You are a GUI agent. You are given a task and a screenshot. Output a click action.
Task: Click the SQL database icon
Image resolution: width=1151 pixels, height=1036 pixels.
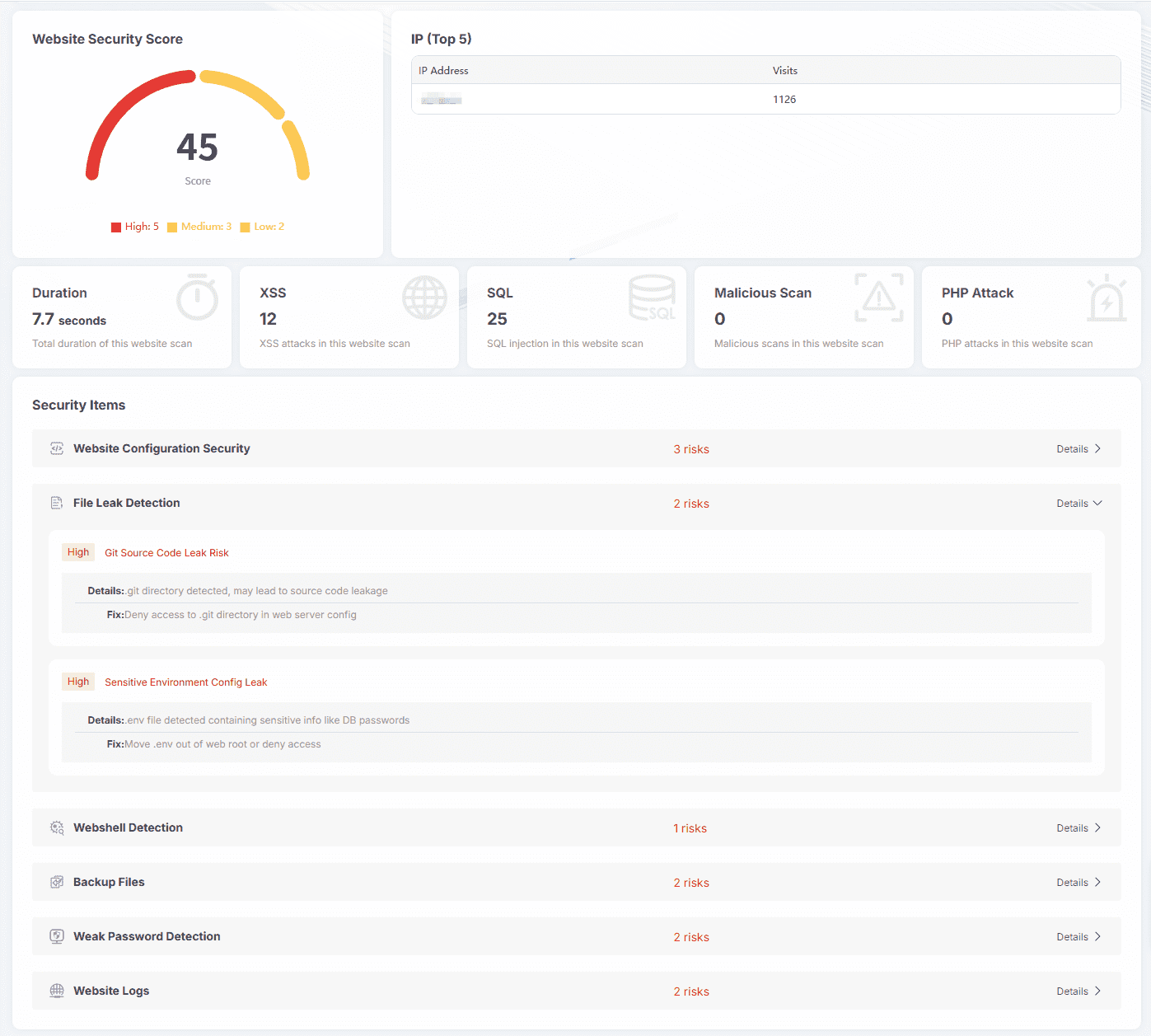[x=652, y=298]
